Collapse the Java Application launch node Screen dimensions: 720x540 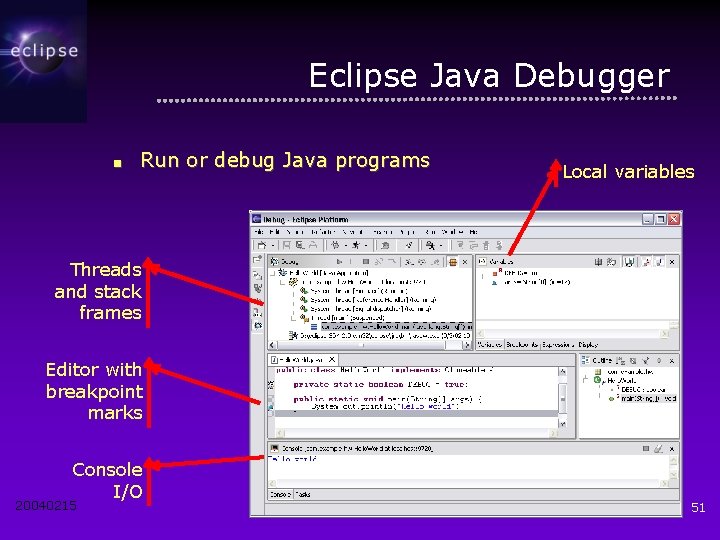[273, 273]
